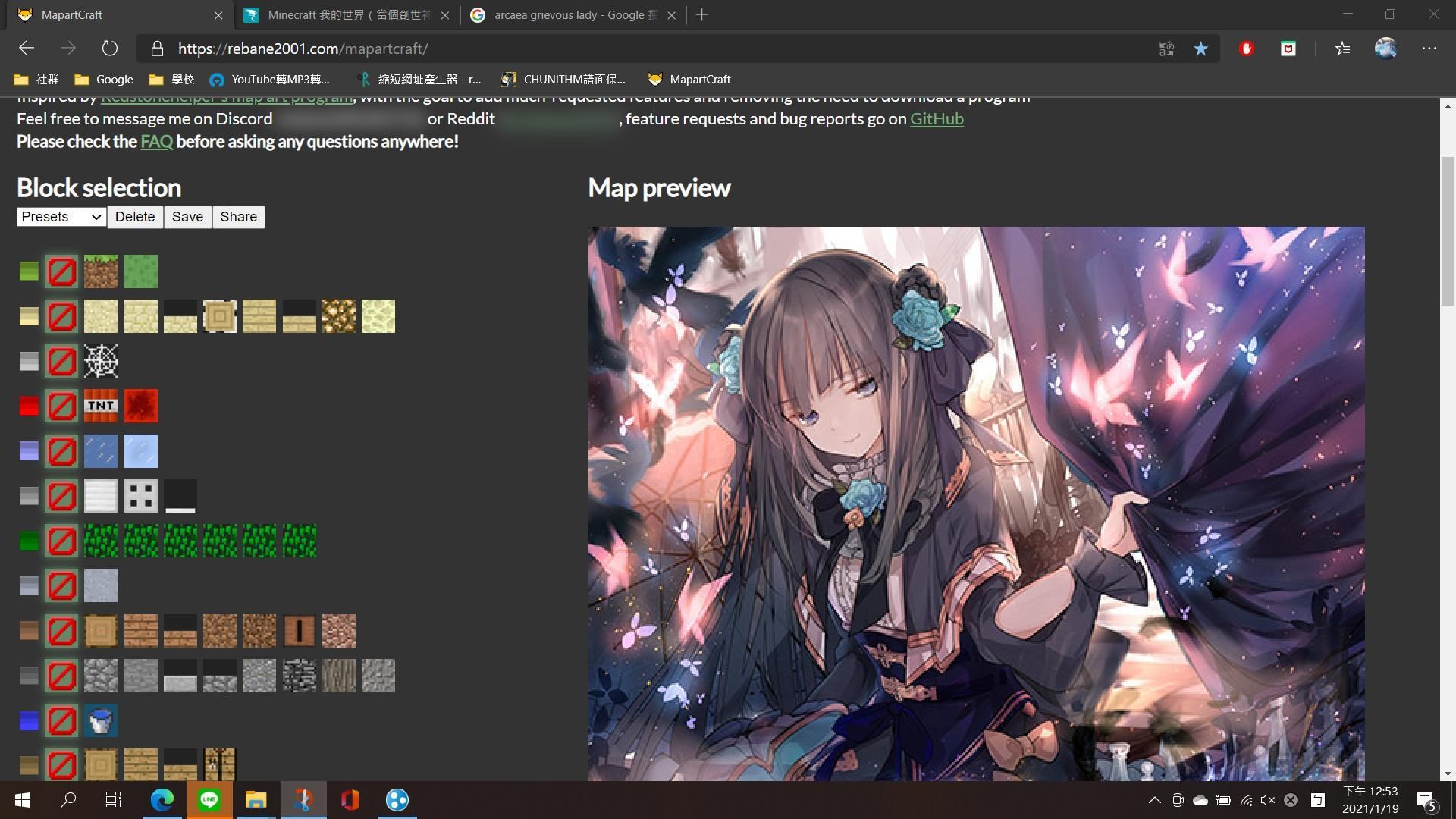Screen dimensions: 1456x819
Task: Open the Windows Start menu
Action: [23, 800]
